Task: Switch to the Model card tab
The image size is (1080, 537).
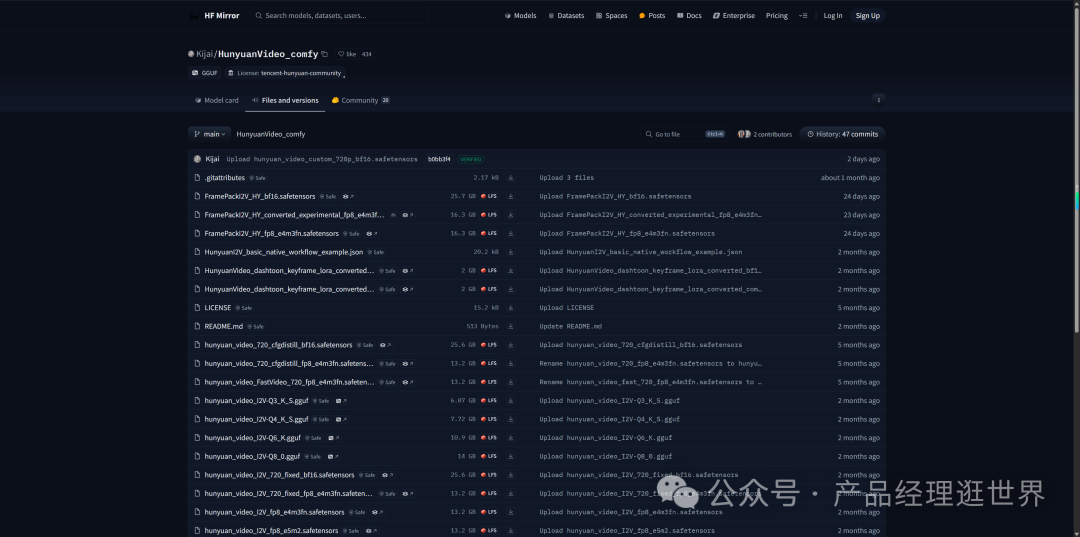Action: (216, 100)
